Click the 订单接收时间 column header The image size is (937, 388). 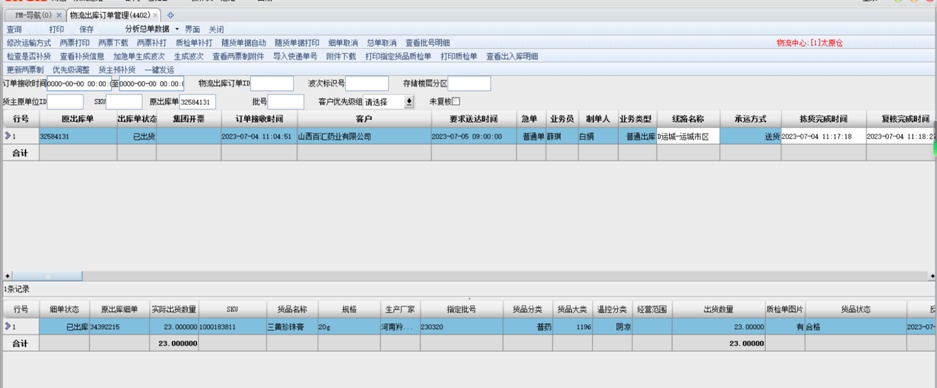pos(259,118)
